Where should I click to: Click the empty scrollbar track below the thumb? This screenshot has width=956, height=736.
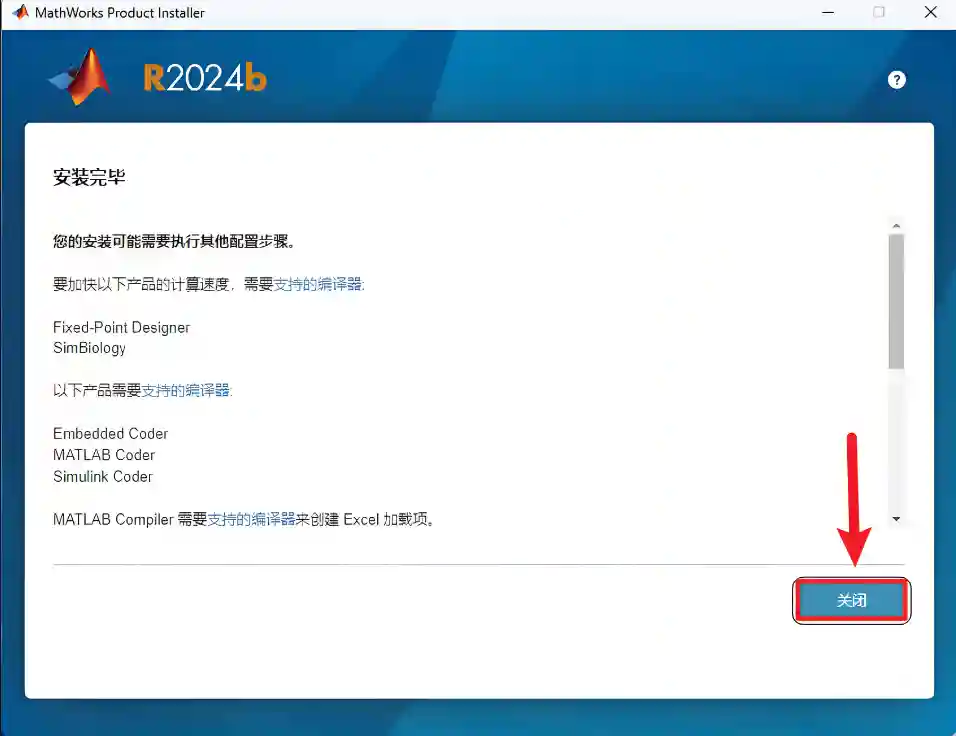coord(896,440)
